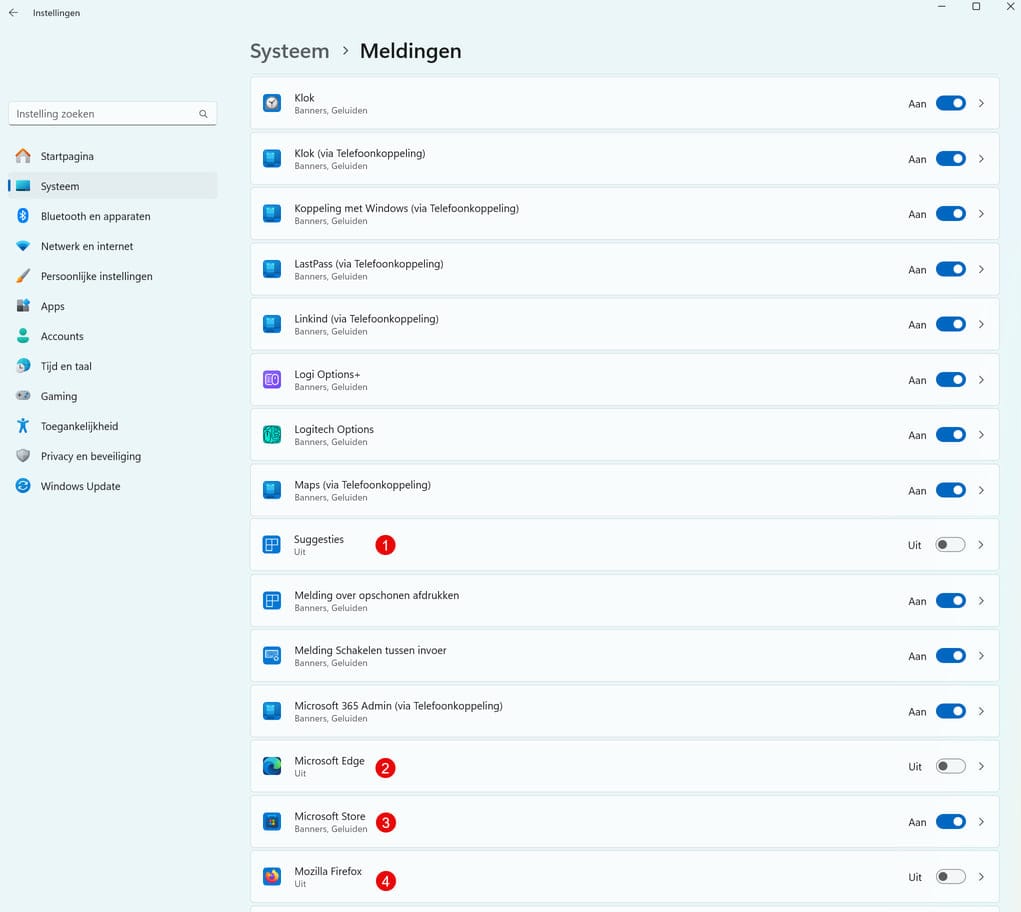This screenshot has width=1021, height=912.
Task: Toggle Linkind (via Telefoonkoppeling) notifications
Action: tap(951, 324)
